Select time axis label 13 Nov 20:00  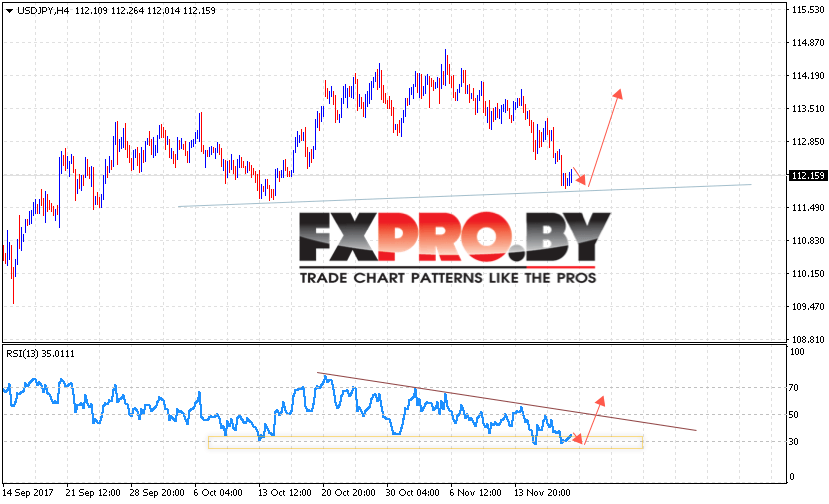click(x=542, y=492)
